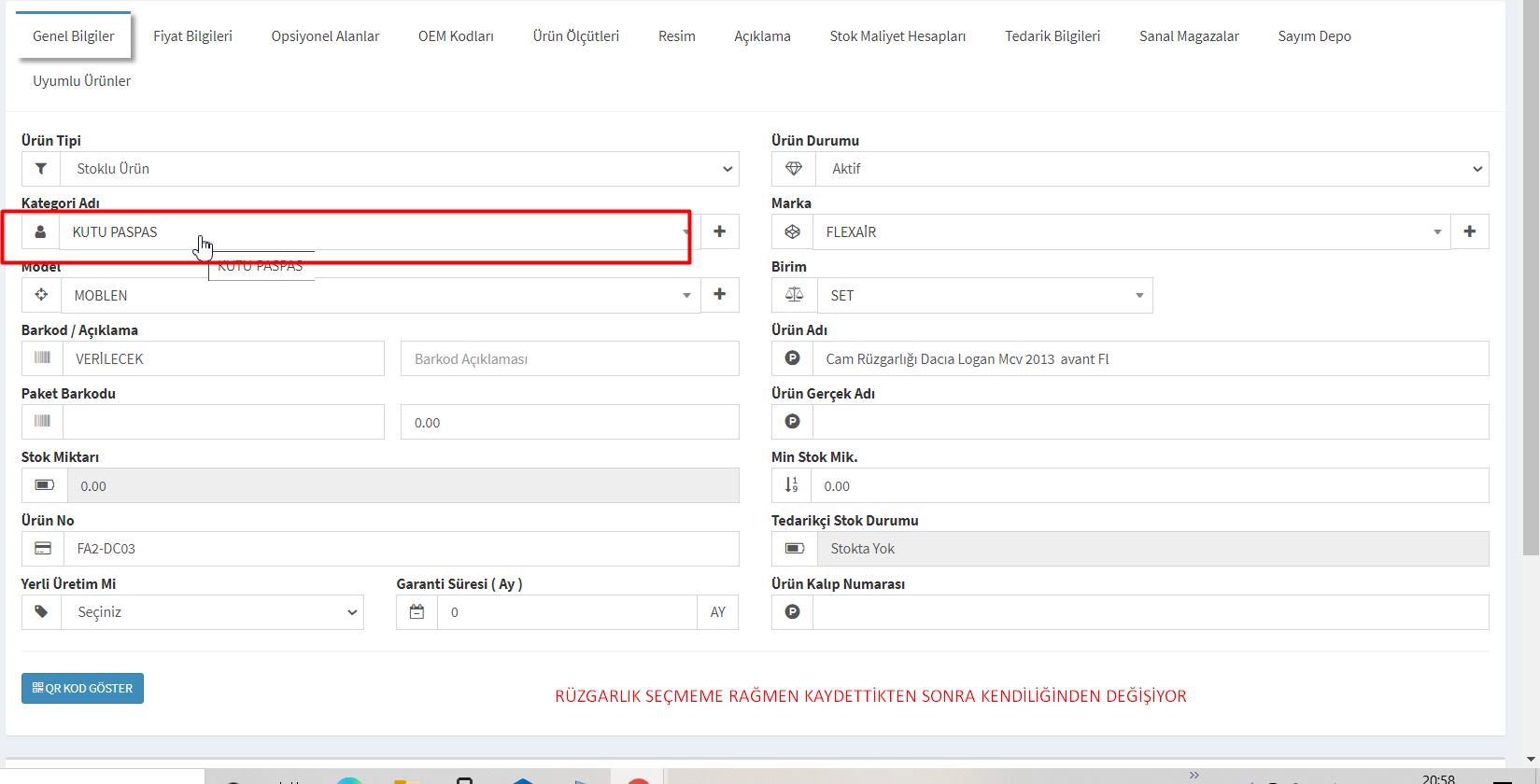This screenshot has height=784, width=1540.
Task: Click the diamond icon beside Ürün Durumu
Action: pos(794,169)
